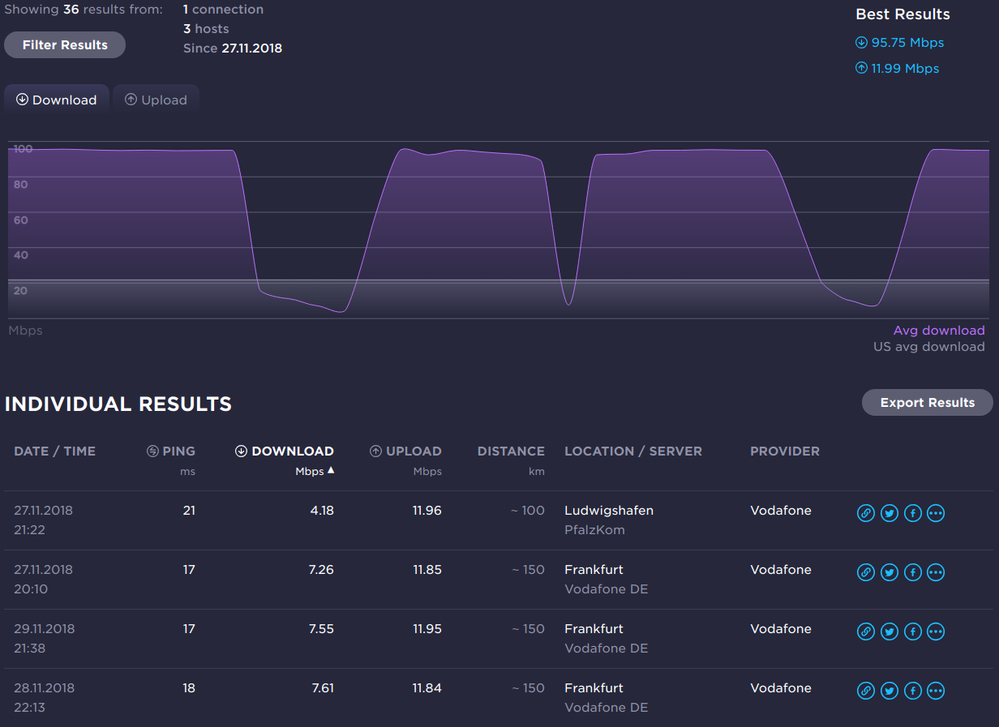Select the 11.84 upload value
Image resolution: width=999 pixels, height=727 pixels.
tap(427, 688)
